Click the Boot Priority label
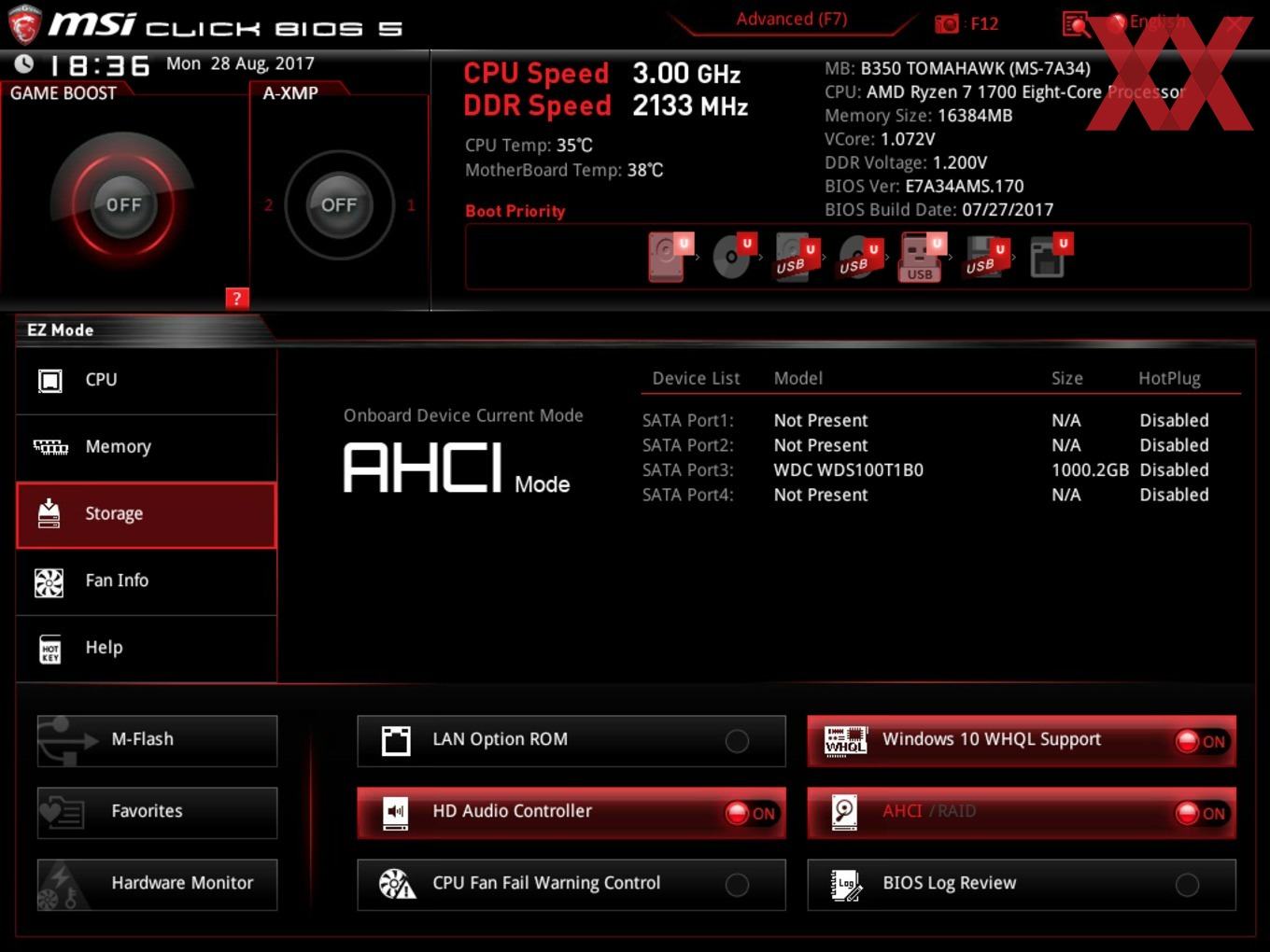The height and width of the screenshot is (952, 1270). coord(515,212)
